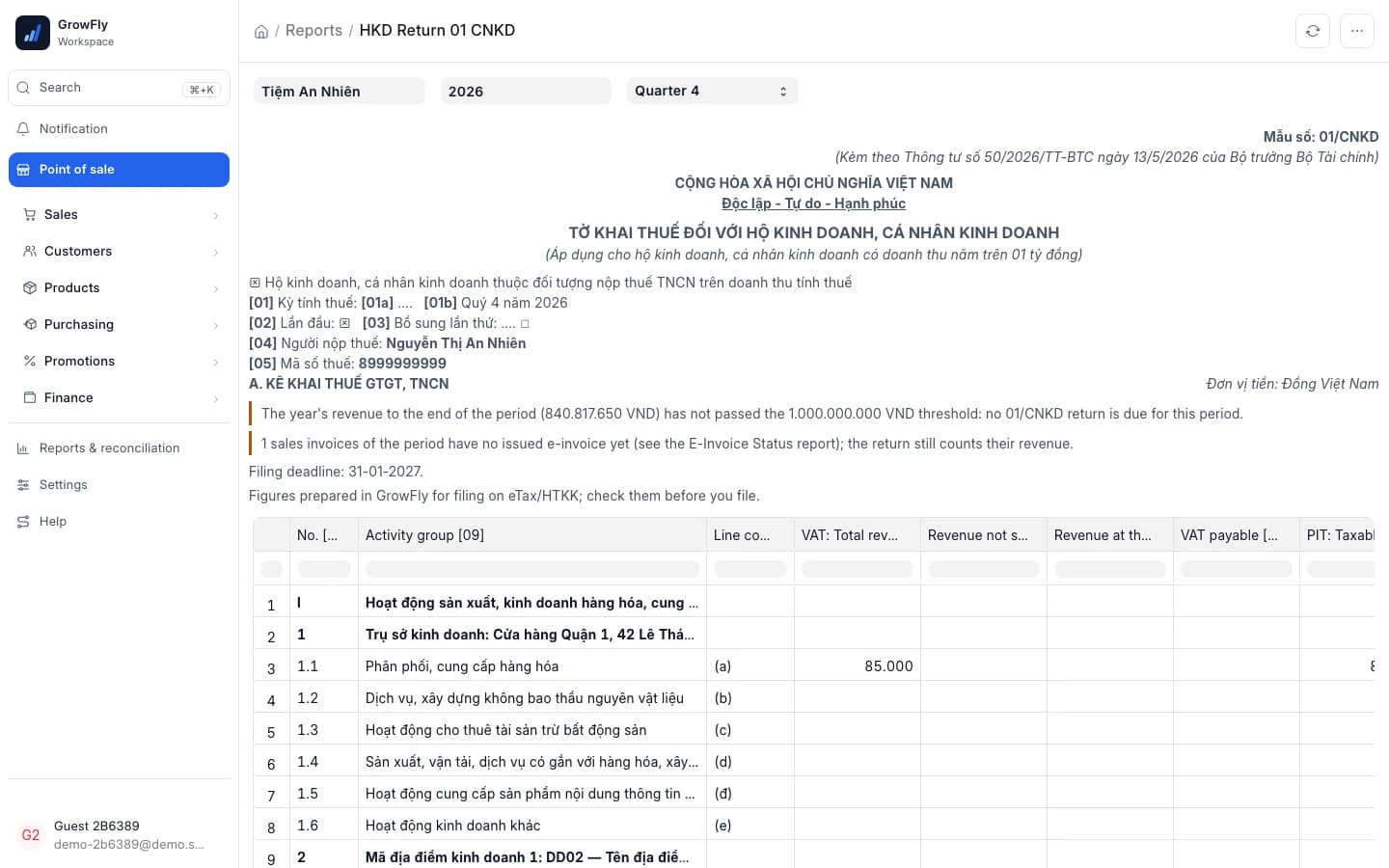1389x868 pixels.
Task: Click the Reports & reconciliation chart icon
Action: [23, 448]
